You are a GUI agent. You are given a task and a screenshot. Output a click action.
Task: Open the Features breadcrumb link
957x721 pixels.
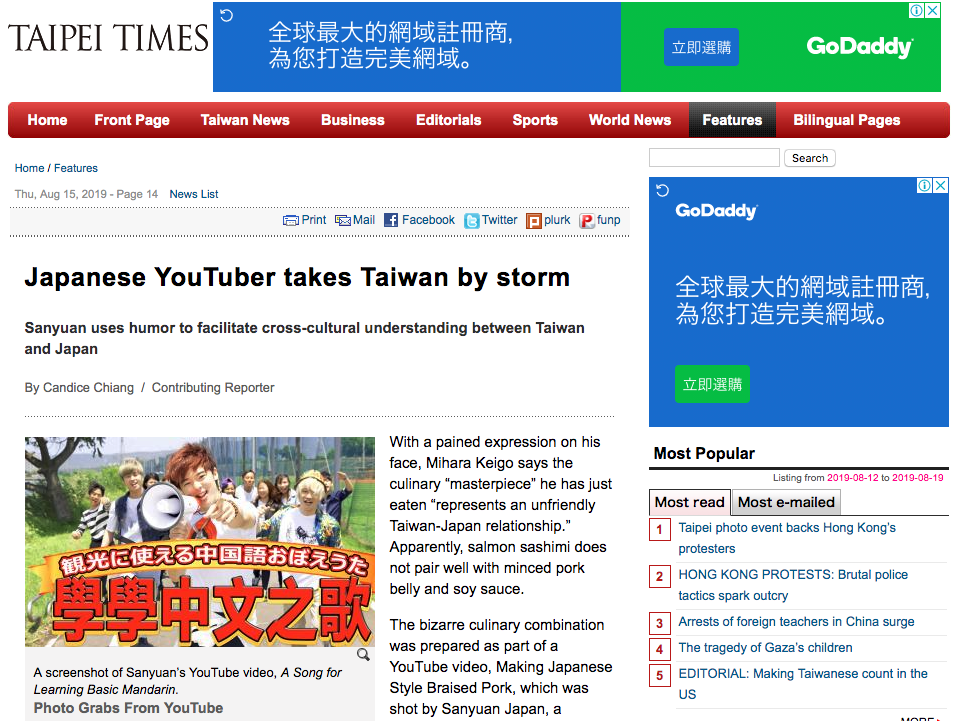pos(76,168)
